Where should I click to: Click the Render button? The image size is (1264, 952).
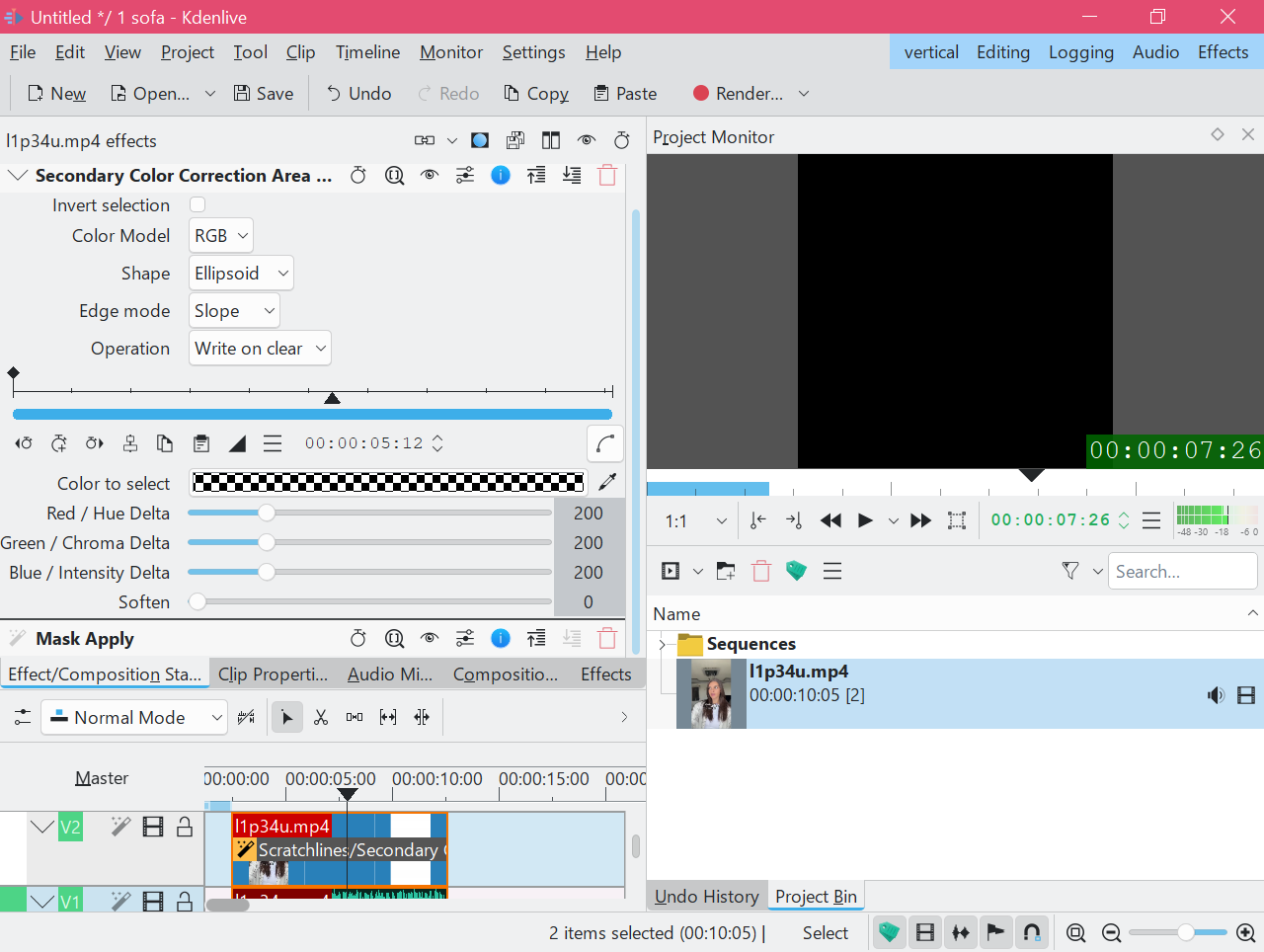tap(738, 94)
